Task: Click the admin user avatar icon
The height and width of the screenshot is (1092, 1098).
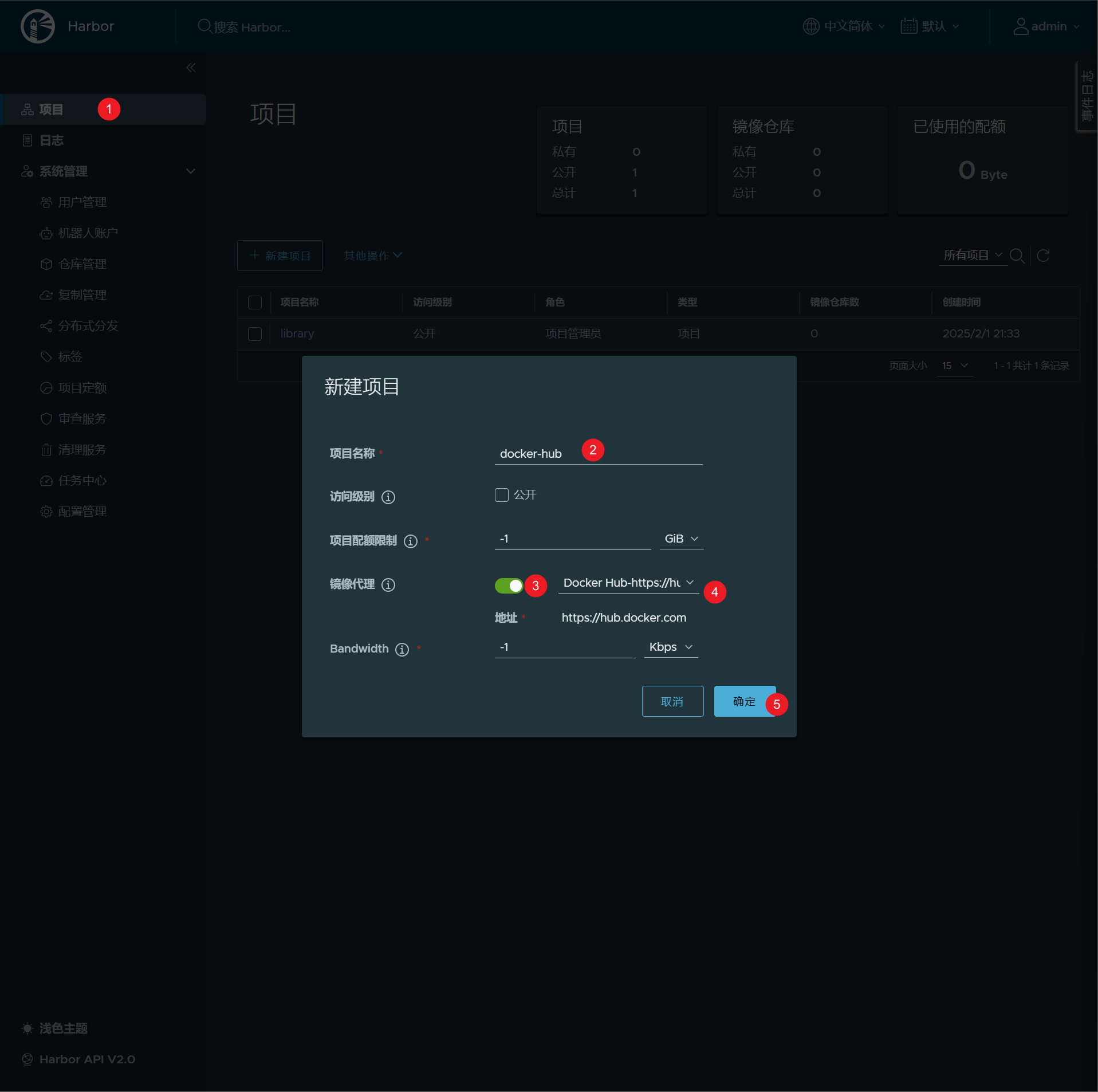Action: (x=1021, y=26)
